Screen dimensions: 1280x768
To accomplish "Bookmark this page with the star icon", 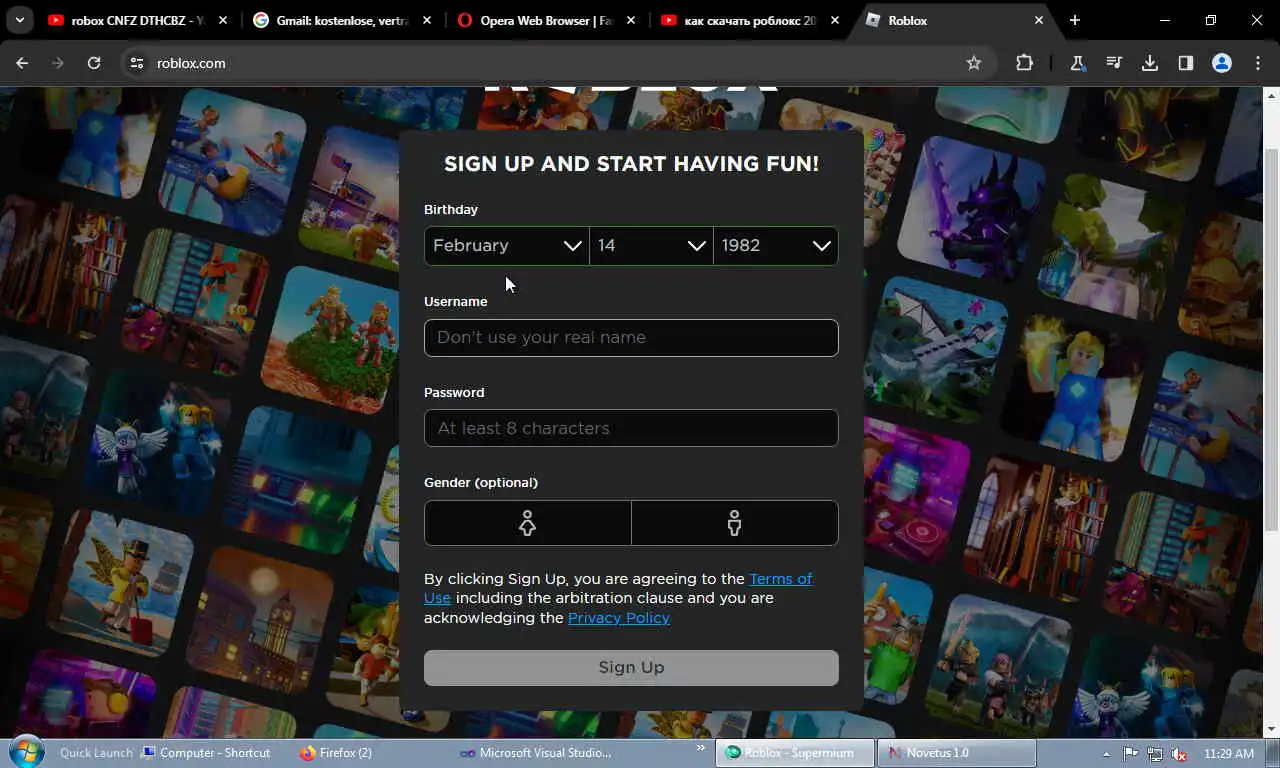I will (974, 63).
